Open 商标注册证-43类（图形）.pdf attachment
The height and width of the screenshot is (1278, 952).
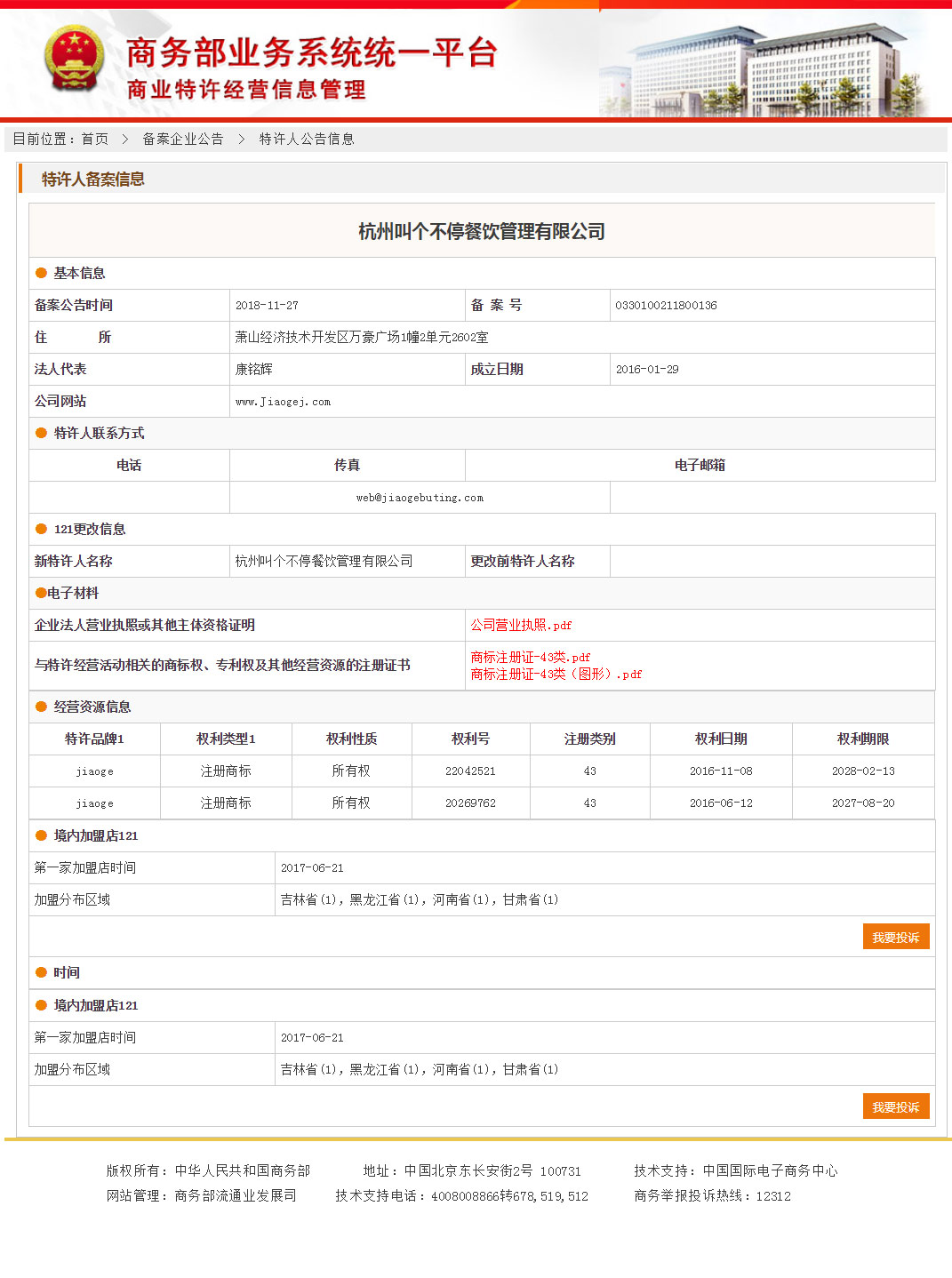click(556, 674)
